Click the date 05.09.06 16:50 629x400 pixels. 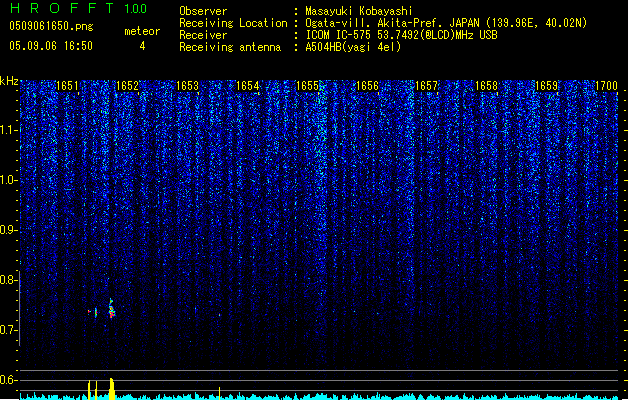click(51, 46)
